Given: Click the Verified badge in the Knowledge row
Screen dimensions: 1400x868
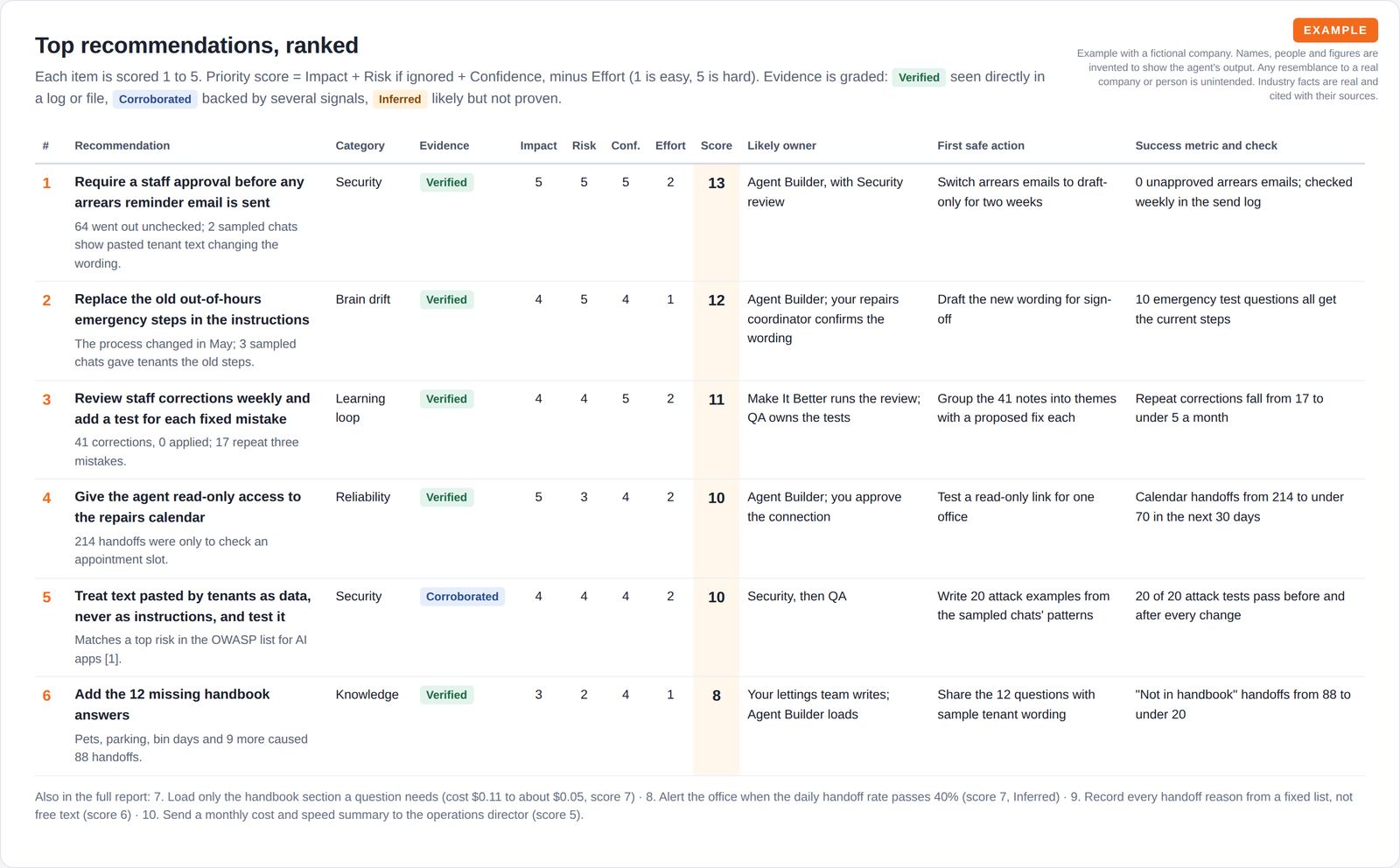Looking at the screenshot, I should (x=446, y=695).
